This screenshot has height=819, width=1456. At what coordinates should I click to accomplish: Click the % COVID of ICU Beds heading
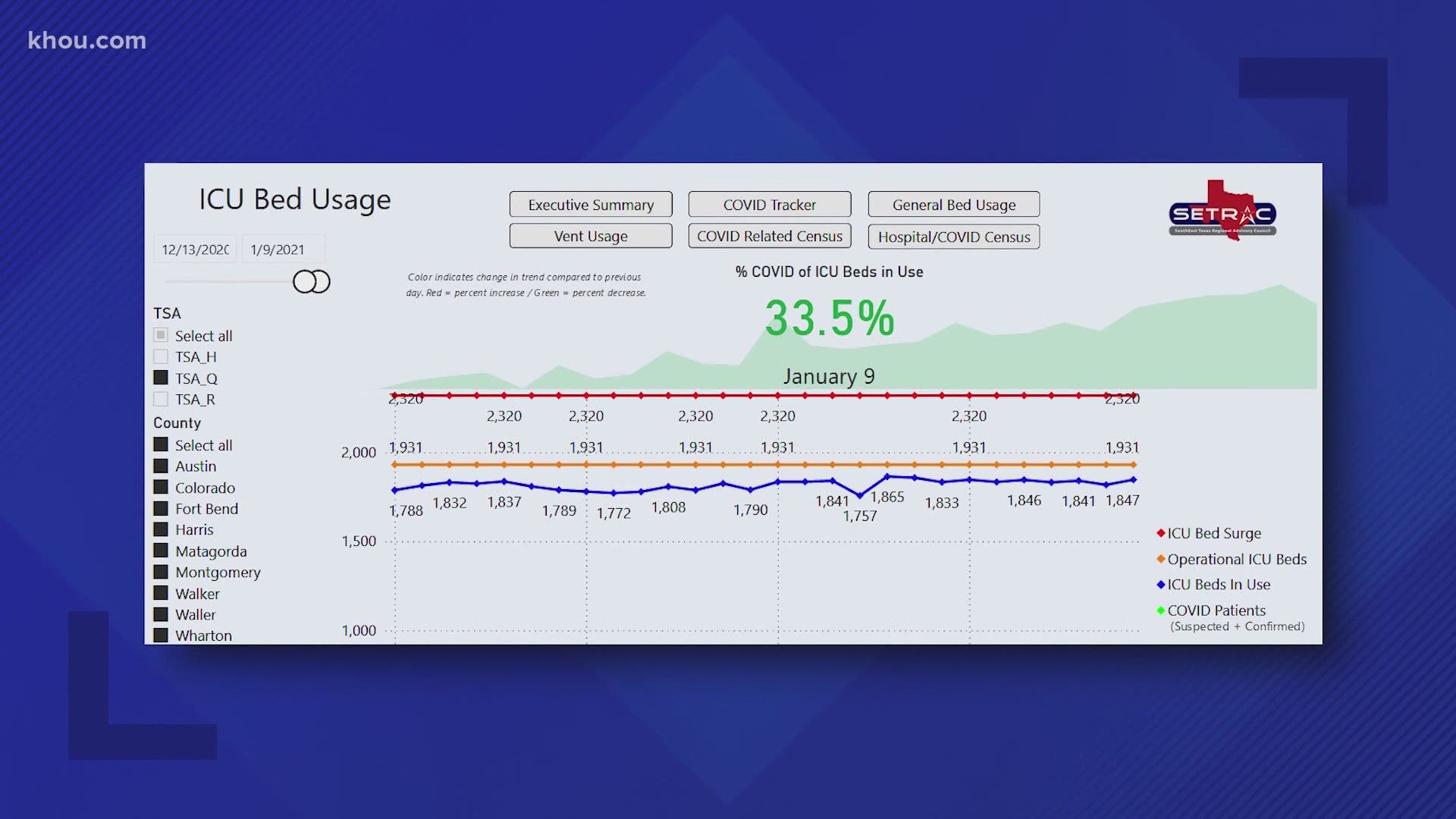(x=829, y=271)
